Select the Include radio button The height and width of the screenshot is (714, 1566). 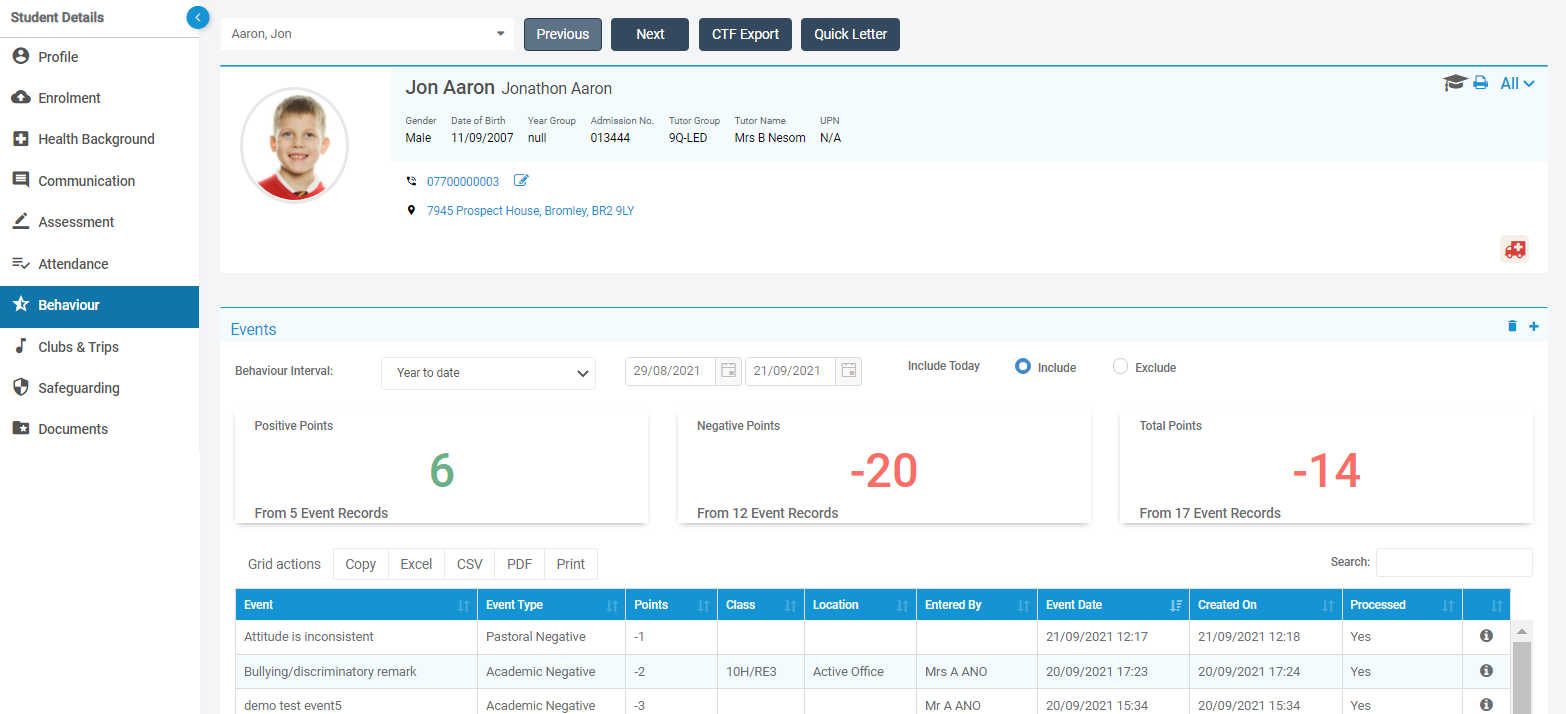point(1022,366)
